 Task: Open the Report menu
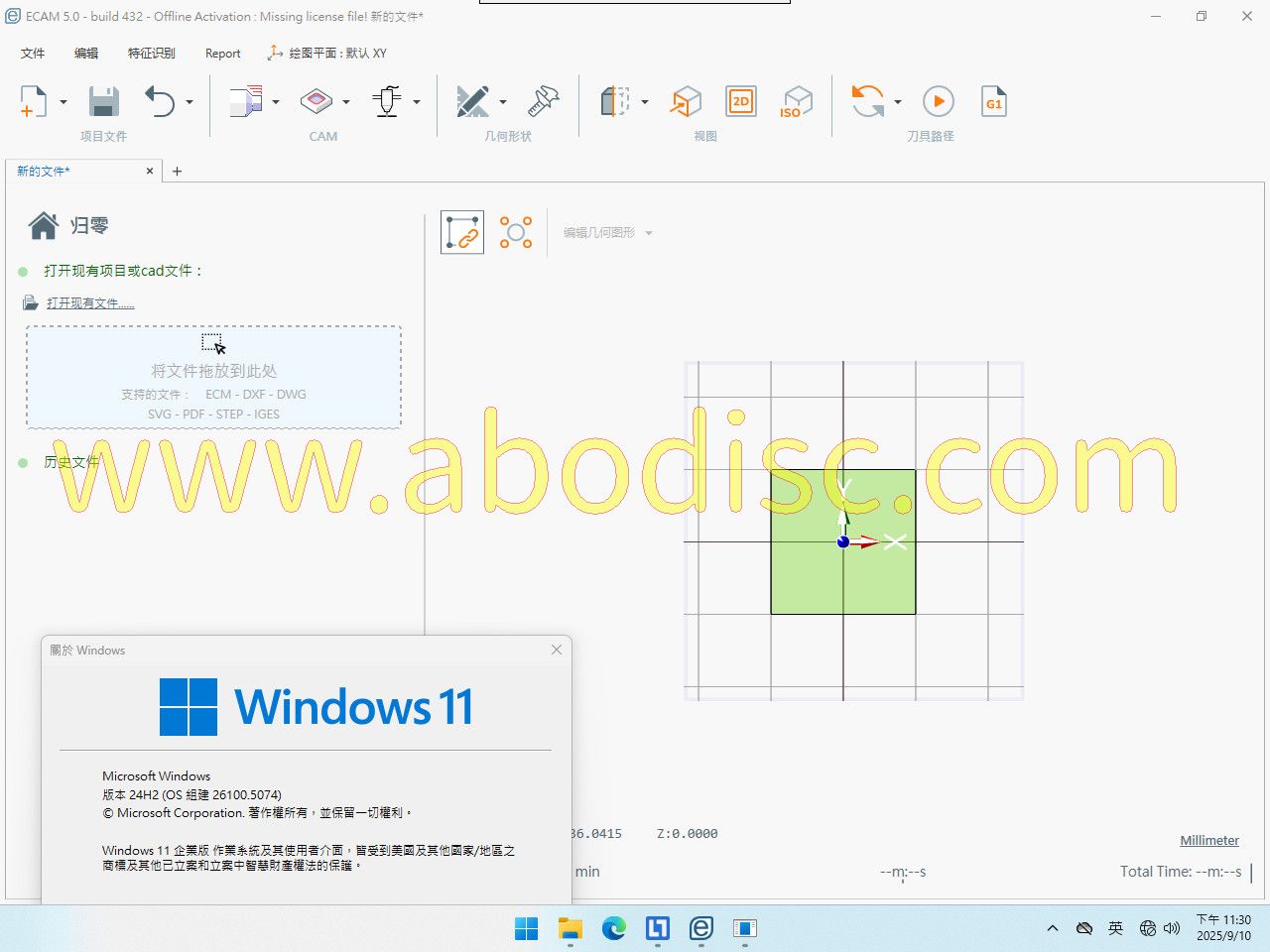pyautogui.click(x=222, y=54)
